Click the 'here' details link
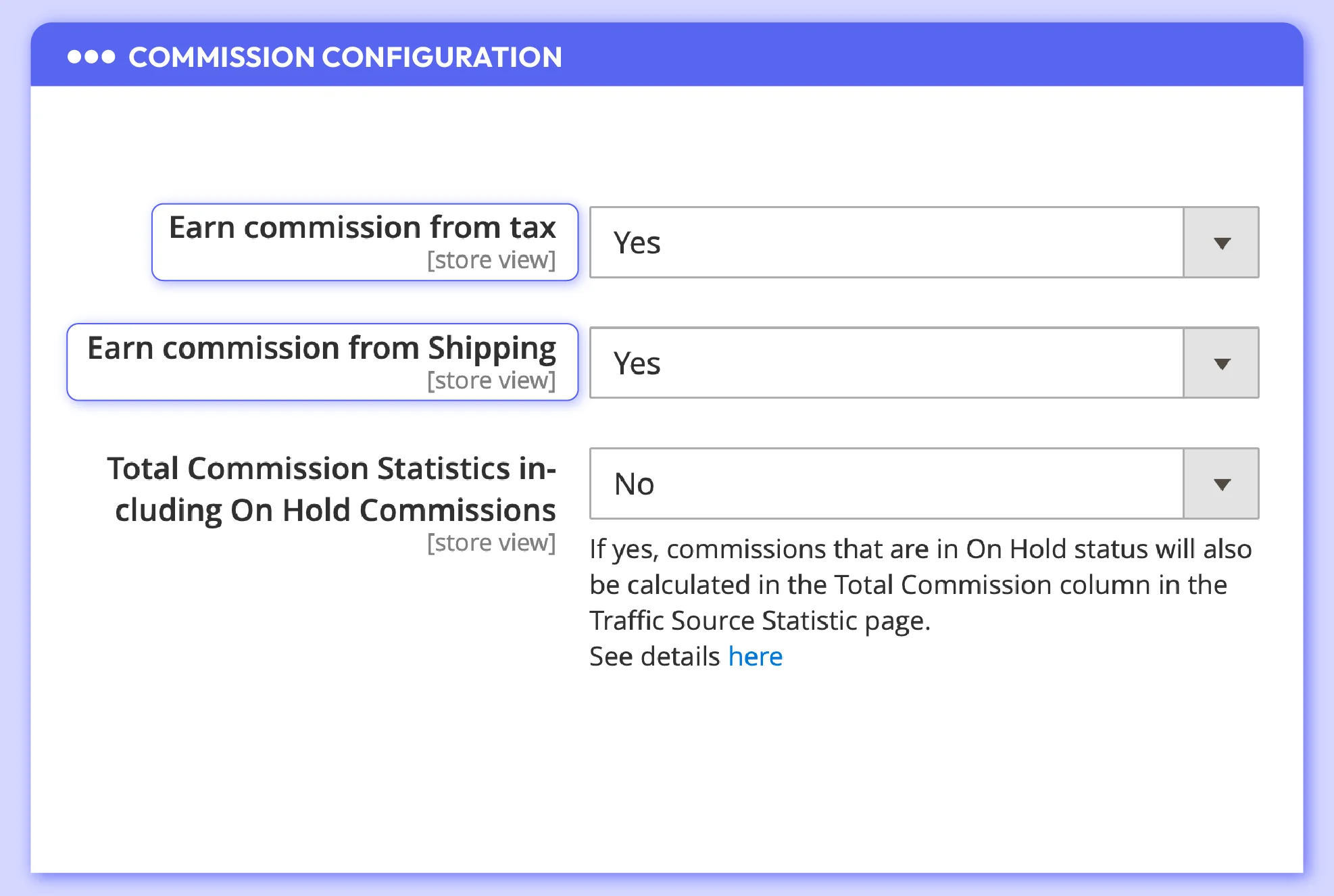Viewport: 1334px width, 896px height. point(755,656)
